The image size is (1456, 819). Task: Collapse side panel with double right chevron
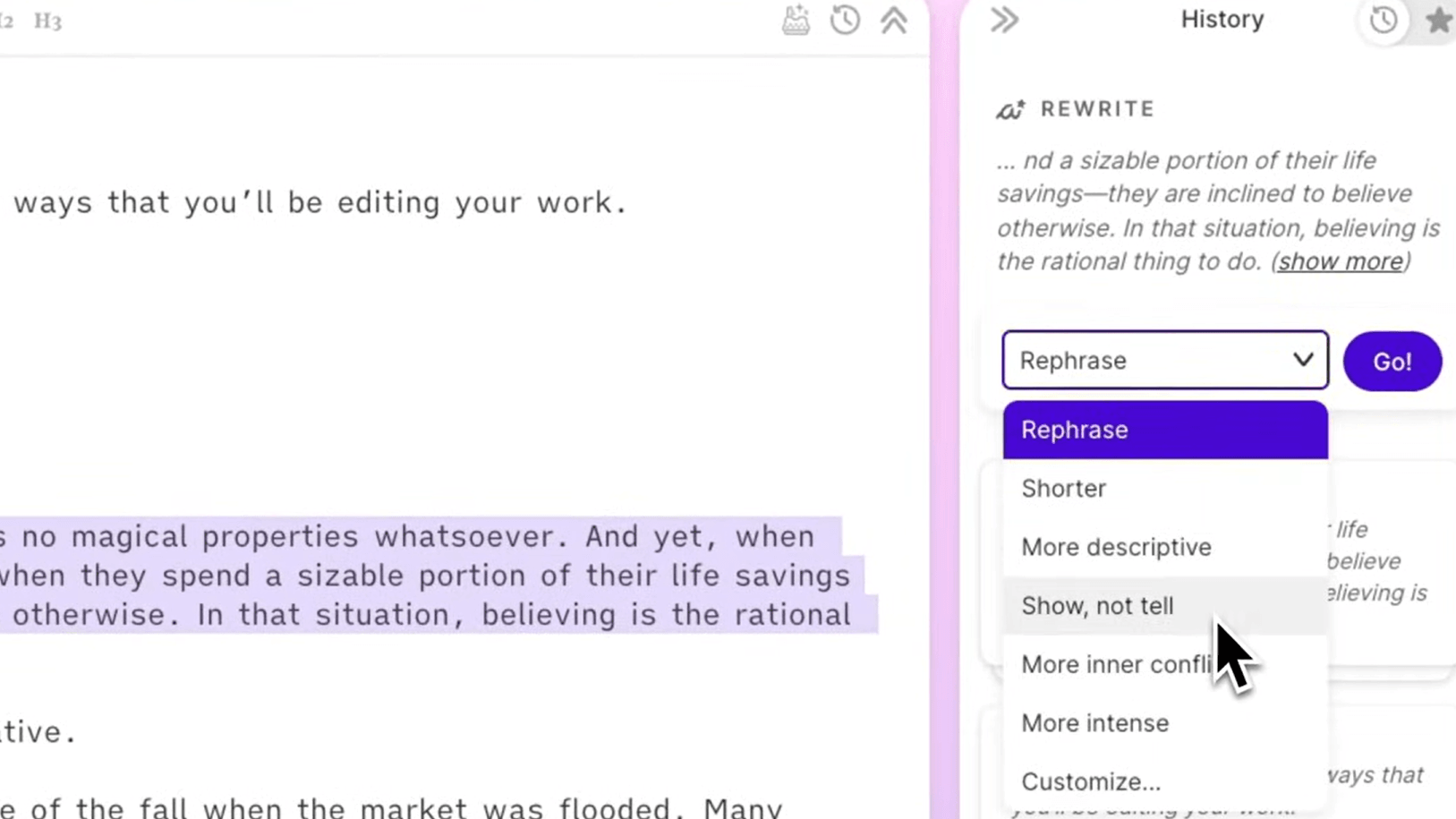click(1004, 20)
